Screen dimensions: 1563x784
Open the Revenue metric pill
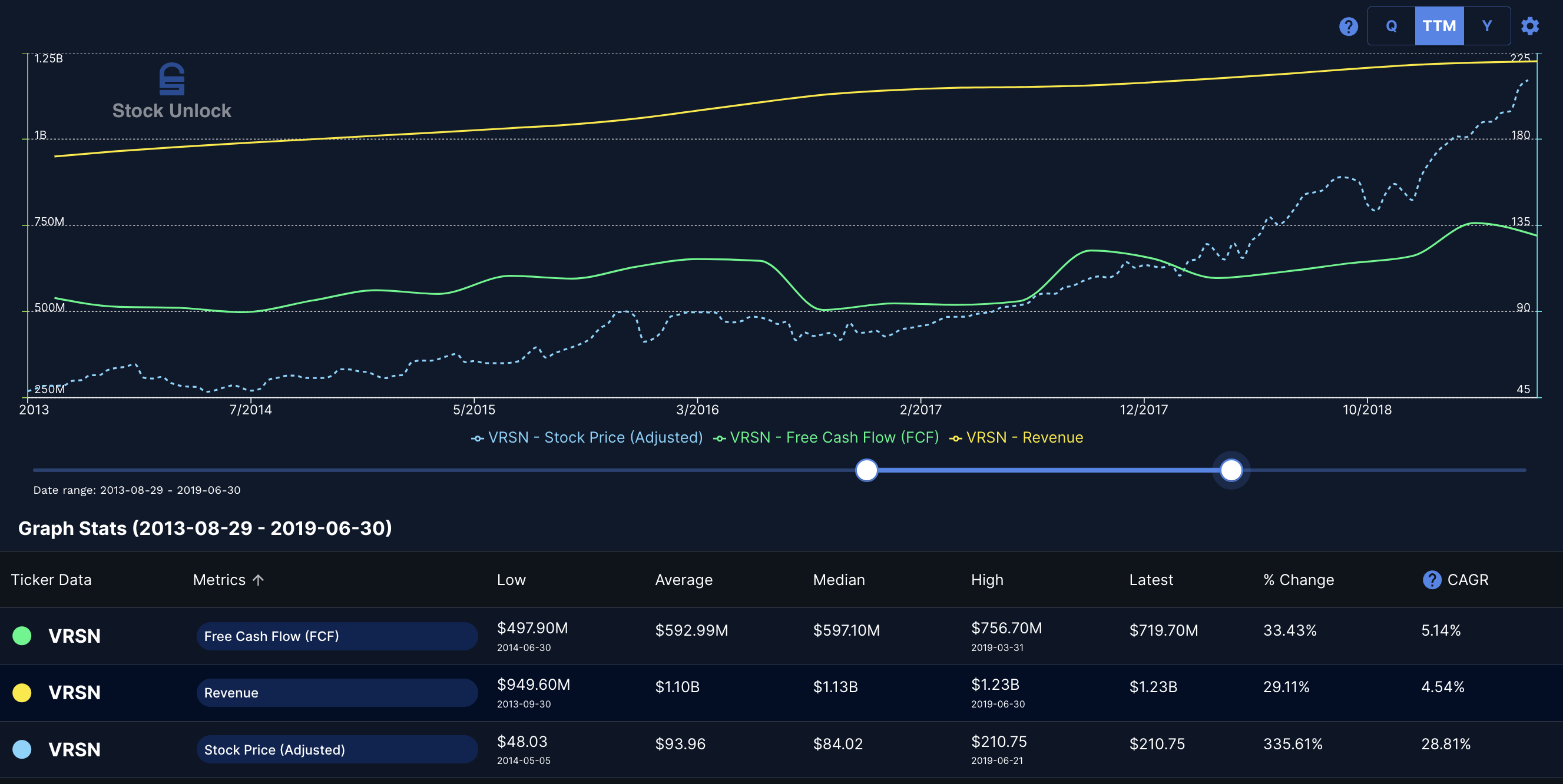337,692
